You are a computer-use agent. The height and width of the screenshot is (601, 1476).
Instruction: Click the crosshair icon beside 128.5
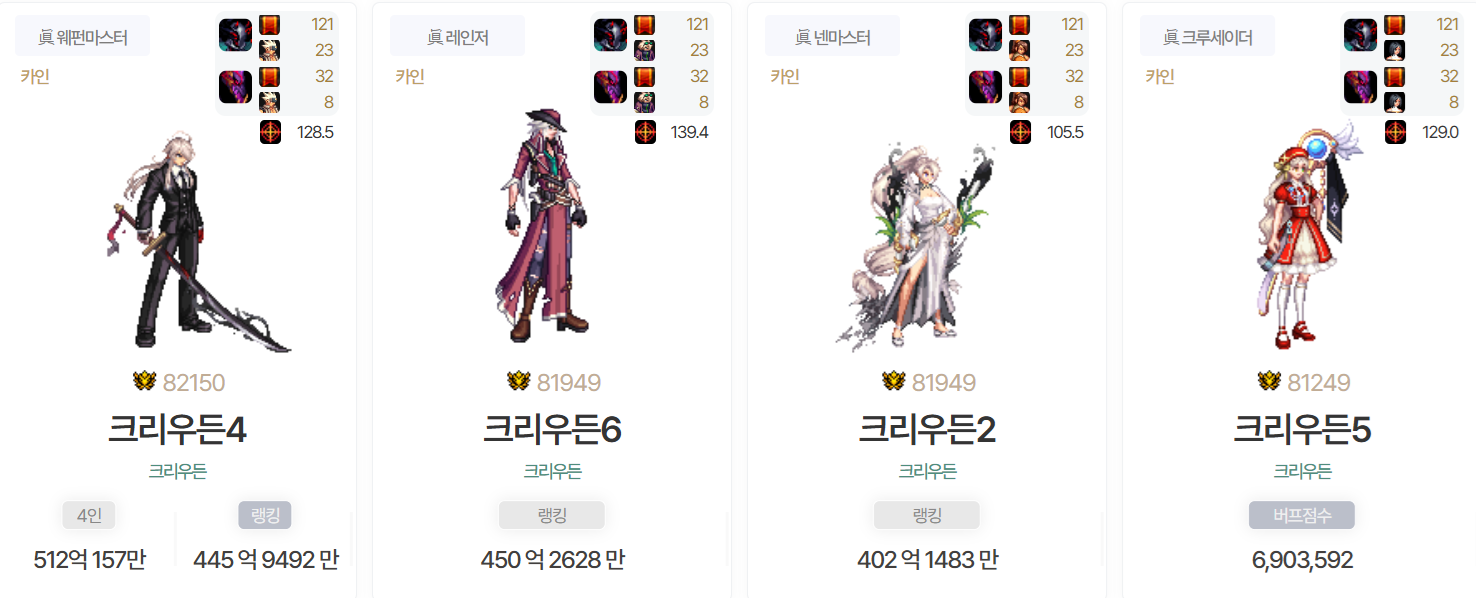[x=270, y=132]
